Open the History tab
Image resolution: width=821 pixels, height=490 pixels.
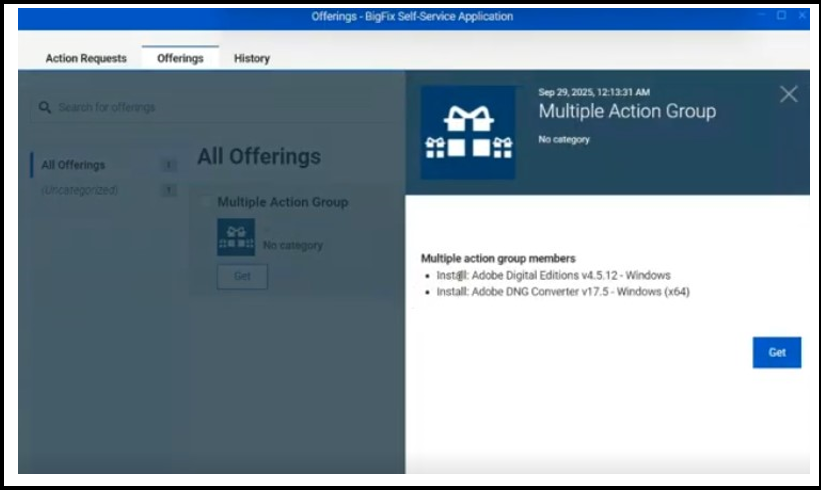pos(252,58)
